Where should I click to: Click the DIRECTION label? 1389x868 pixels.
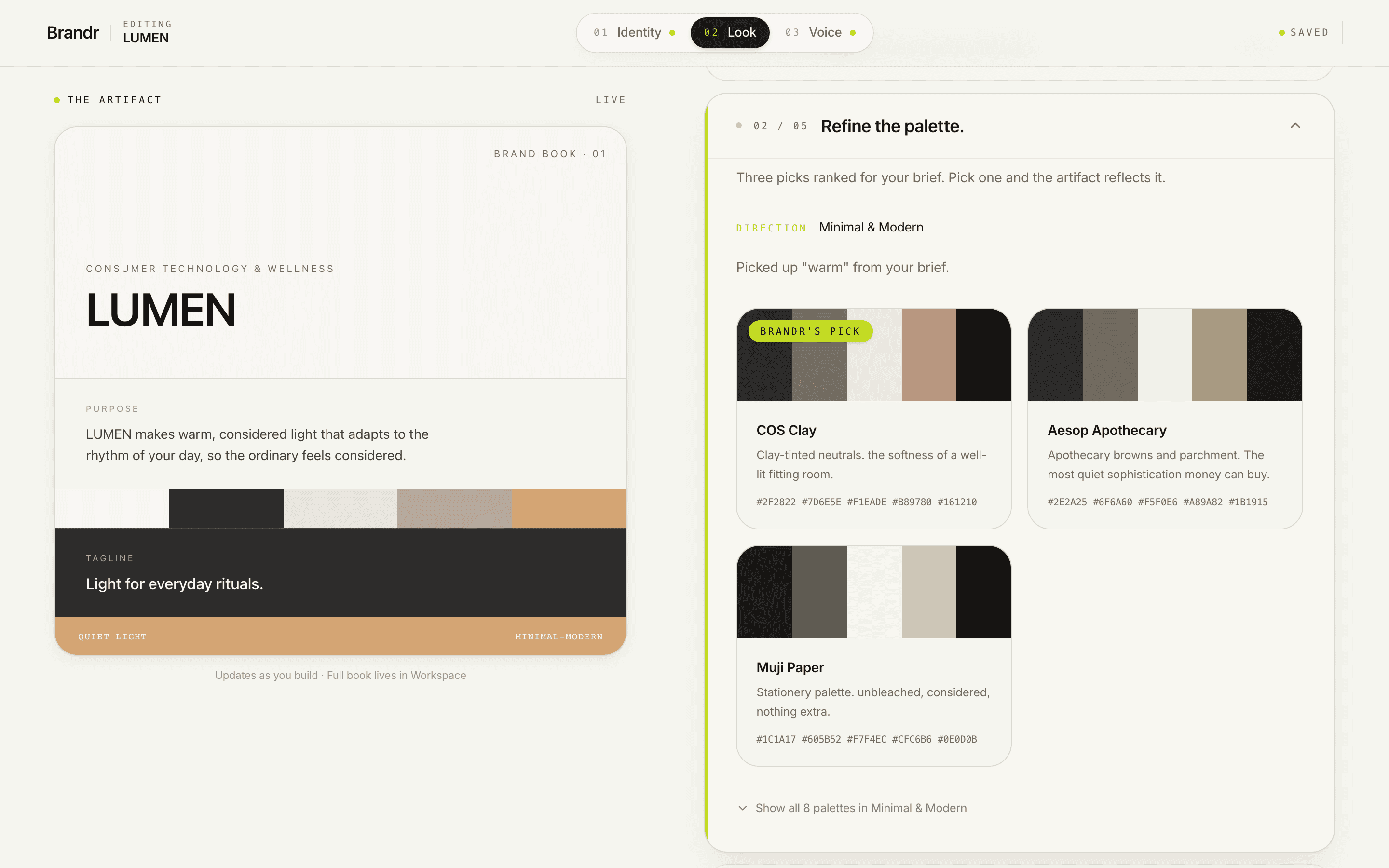click(x=771, y=228)
